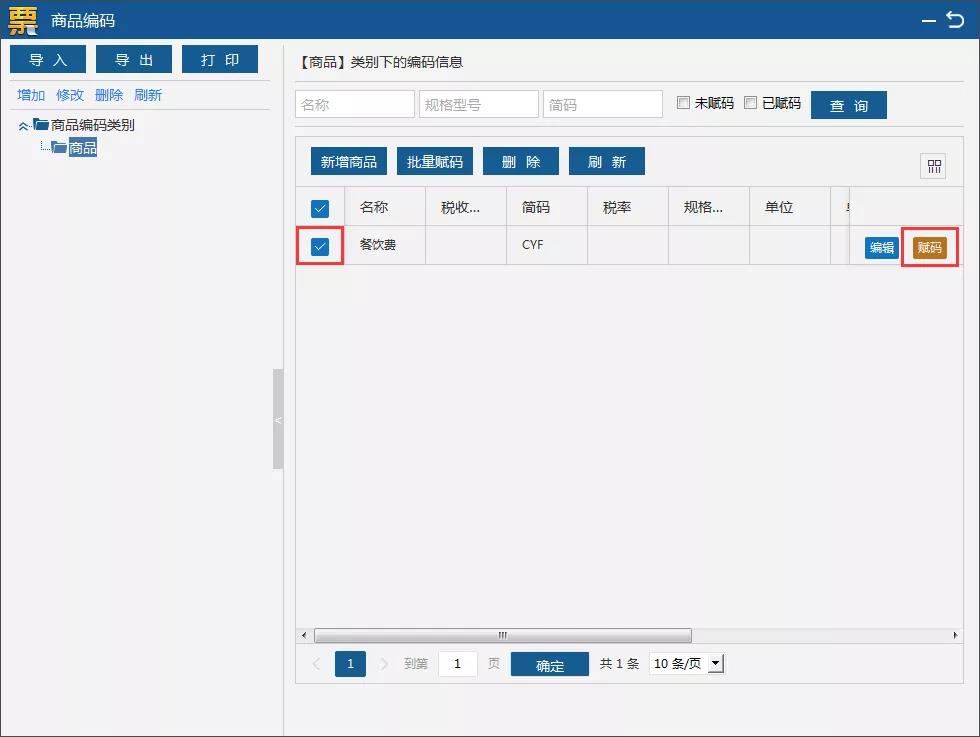Click the 刷新 link in left panel
The width and height of the screenshot is (980, 737).
tap(148, 95)
